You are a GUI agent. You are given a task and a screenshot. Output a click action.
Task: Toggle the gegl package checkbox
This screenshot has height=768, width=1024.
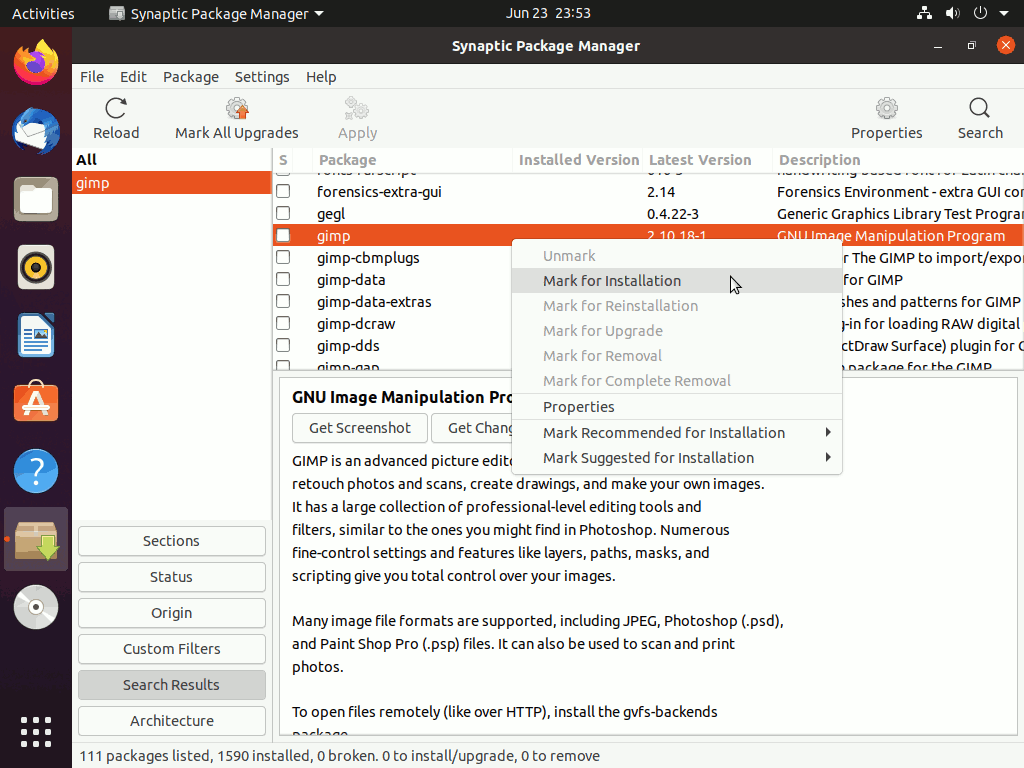[283, 214]
